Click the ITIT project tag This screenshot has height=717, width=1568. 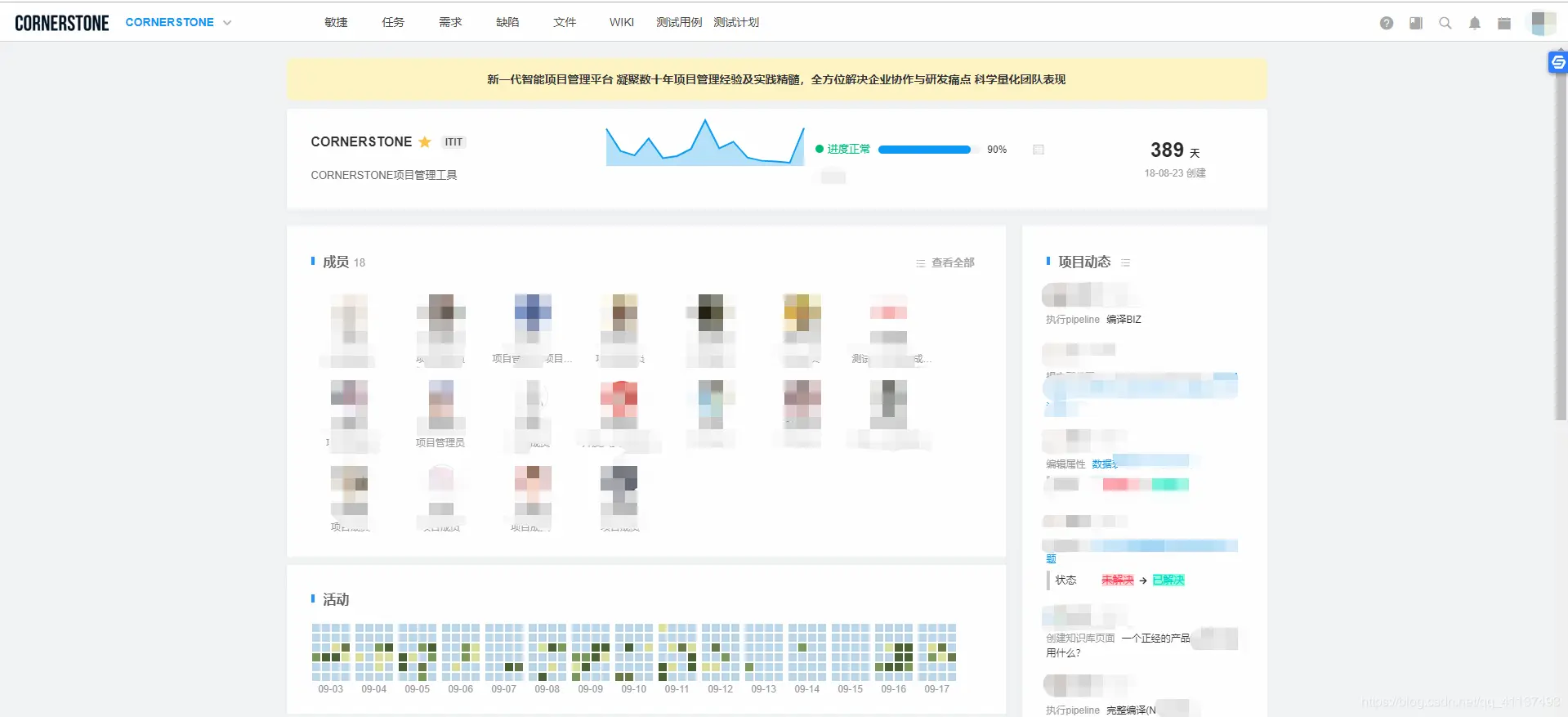[453, 142]
